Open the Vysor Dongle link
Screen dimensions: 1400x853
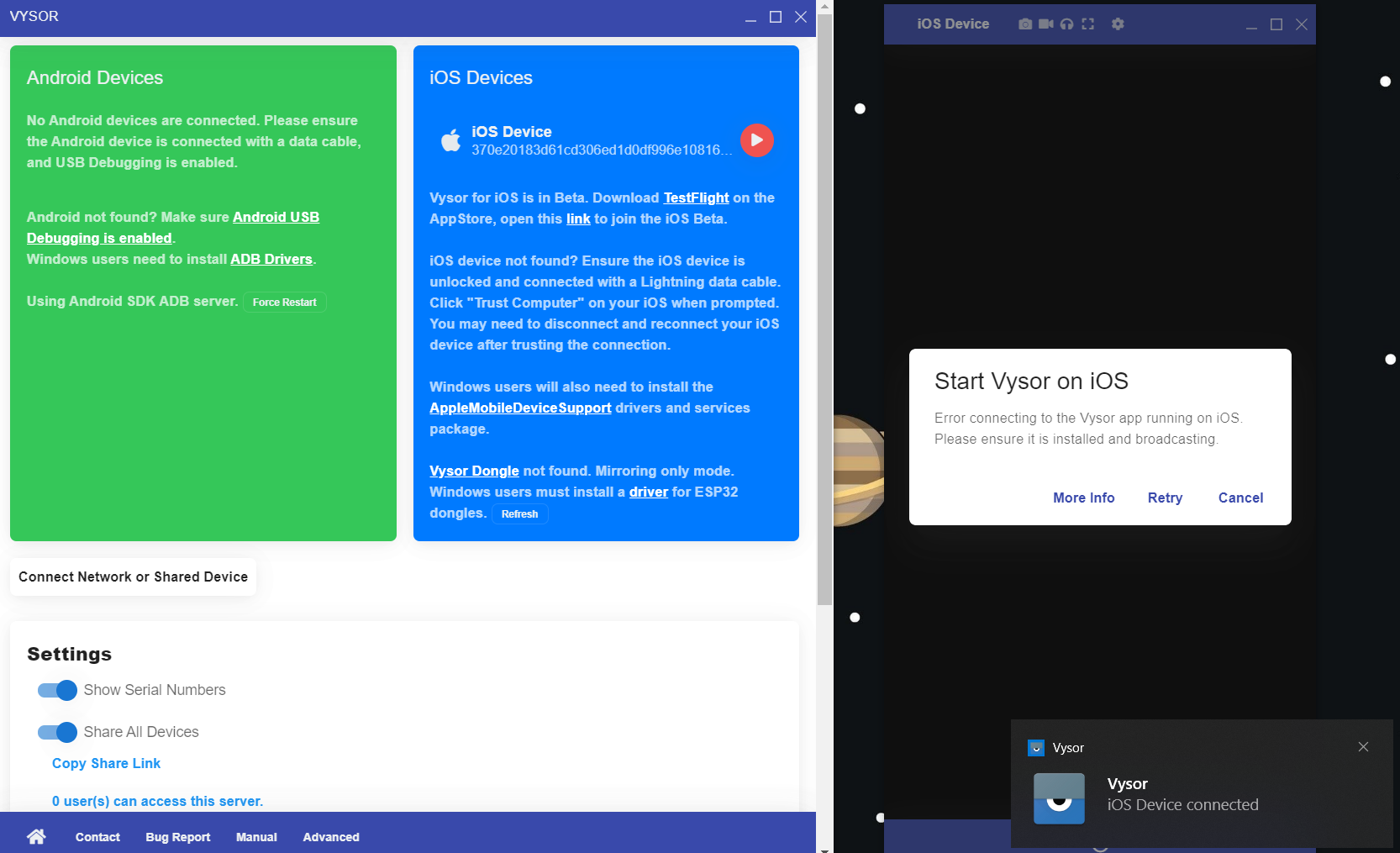coord(474,471)
